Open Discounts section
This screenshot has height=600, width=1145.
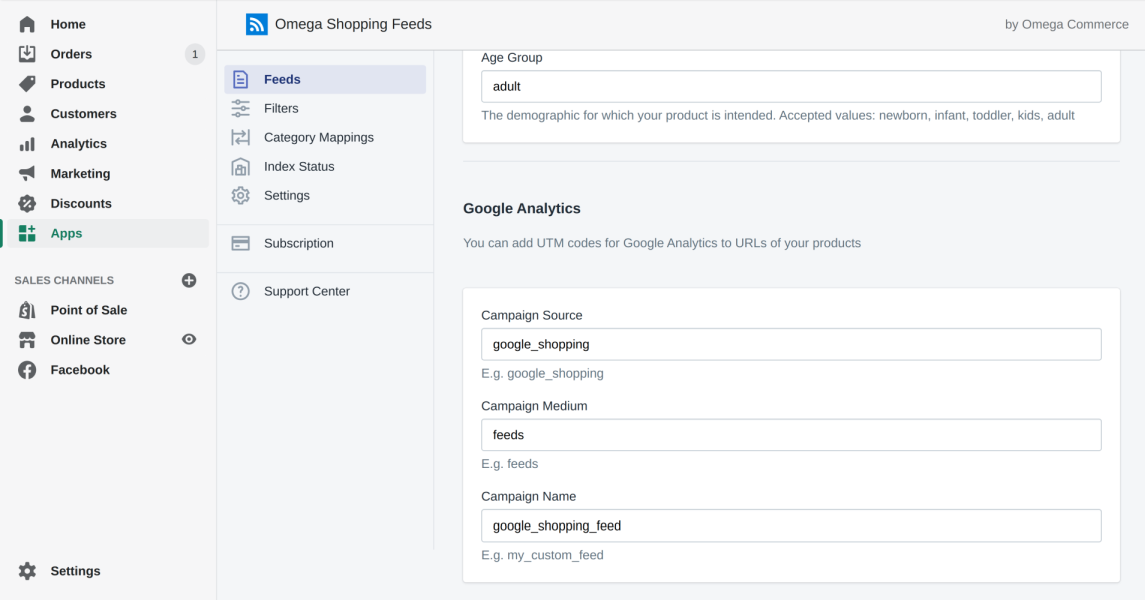click(81, 204)
